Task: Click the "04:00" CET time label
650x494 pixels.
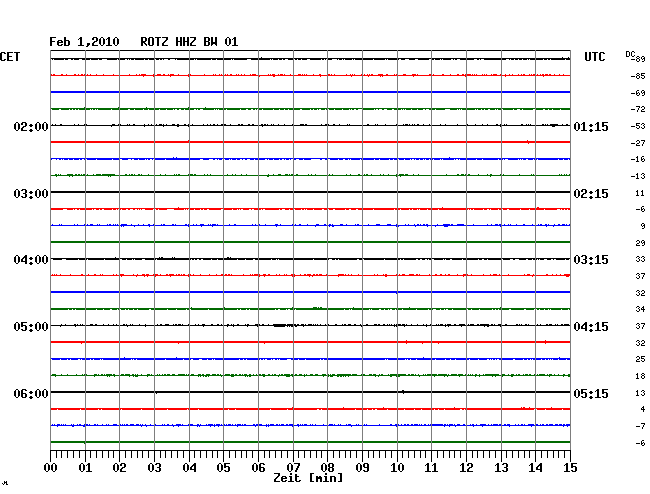Action: [31, 260]
